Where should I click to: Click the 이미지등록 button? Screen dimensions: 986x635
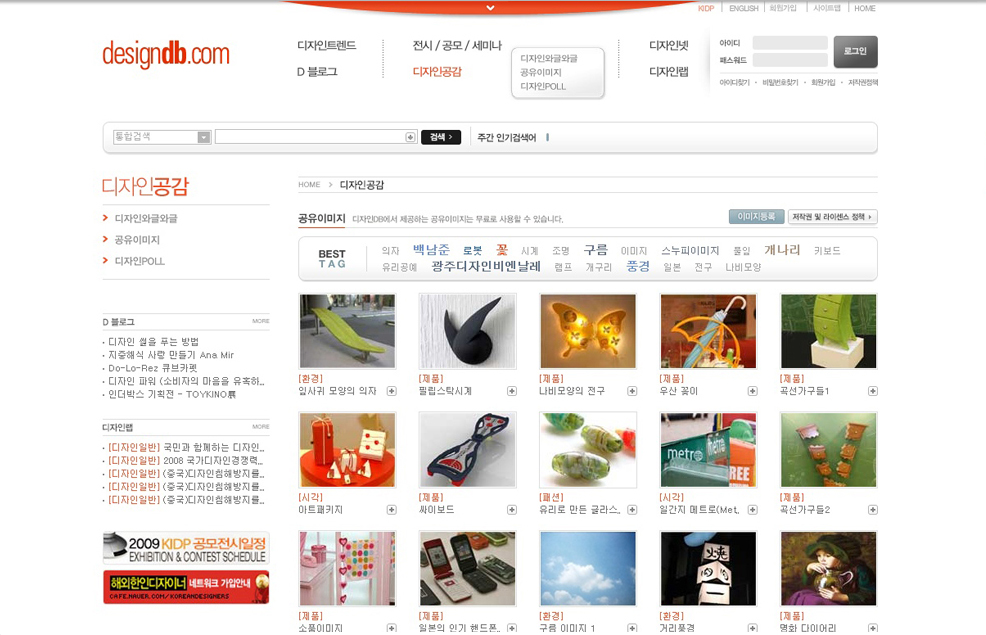[x=756, y=217]
